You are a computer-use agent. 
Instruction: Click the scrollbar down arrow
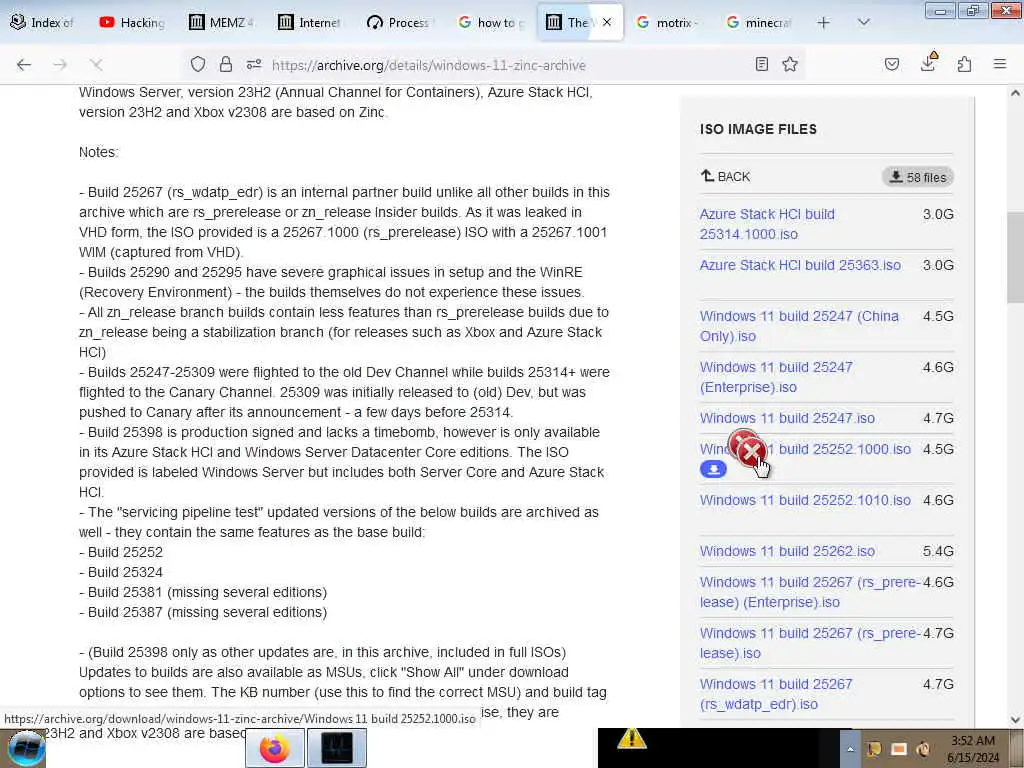[x=1016, y=720]
